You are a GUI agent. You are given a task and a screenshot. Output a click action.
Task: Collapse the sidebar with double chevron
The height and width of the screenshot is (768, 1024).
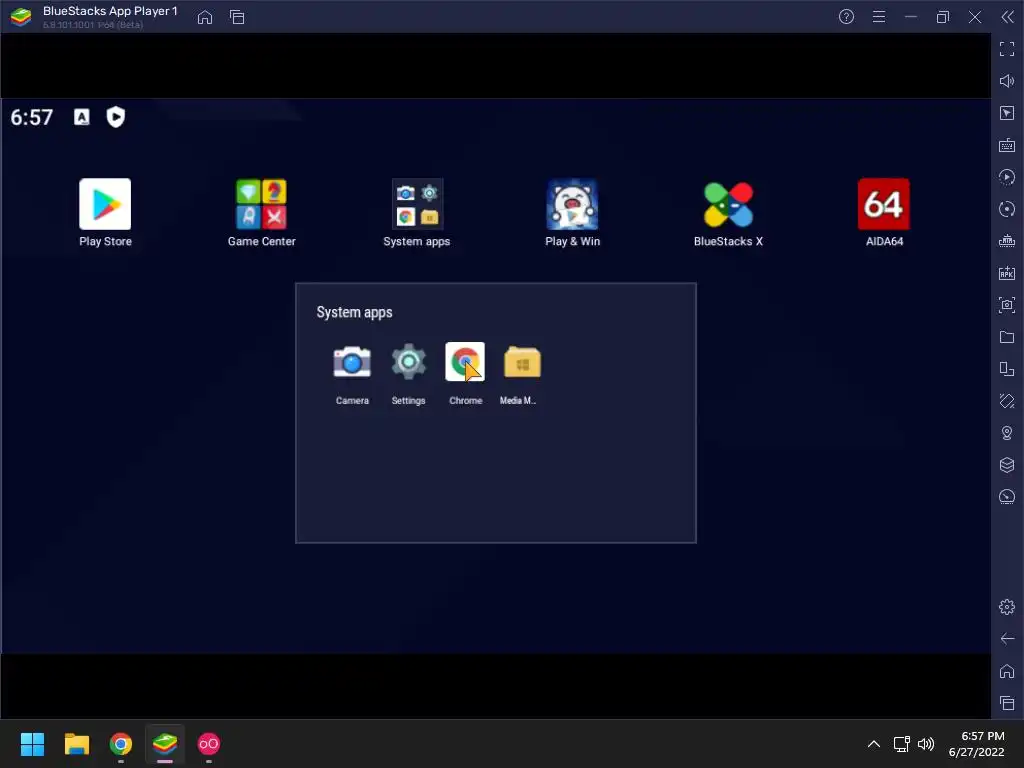[1008, 17]
